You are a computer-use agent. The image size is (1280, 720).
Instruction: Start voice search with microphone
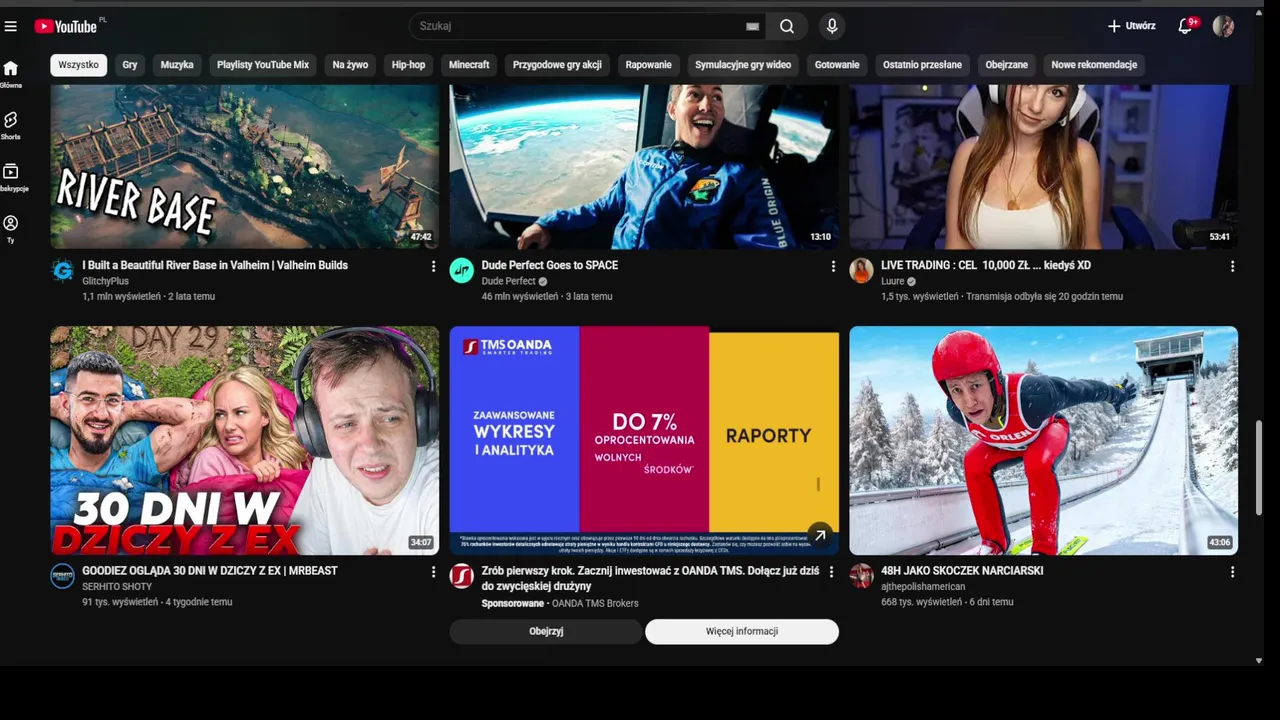coord(831,26)
